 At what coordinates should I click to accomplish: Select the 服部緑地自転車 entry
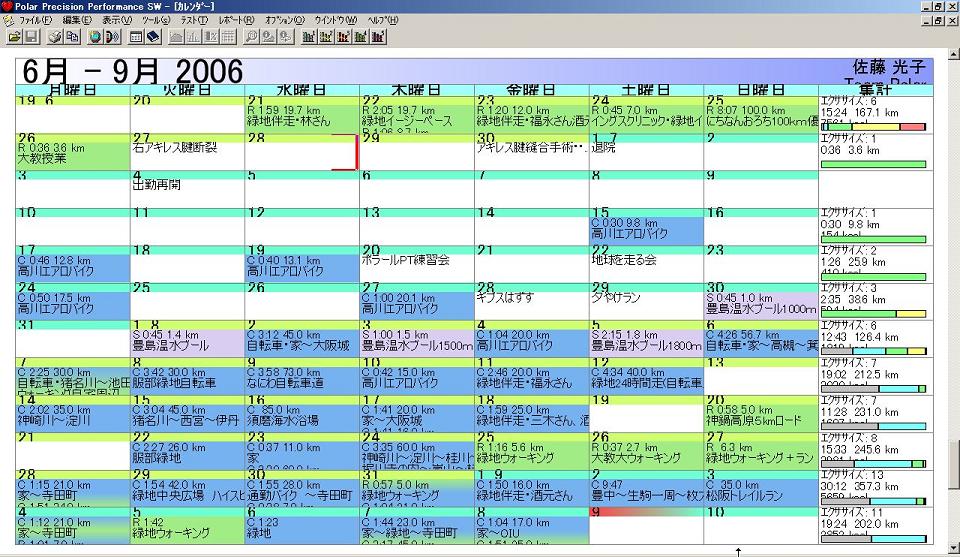[174, 383]
